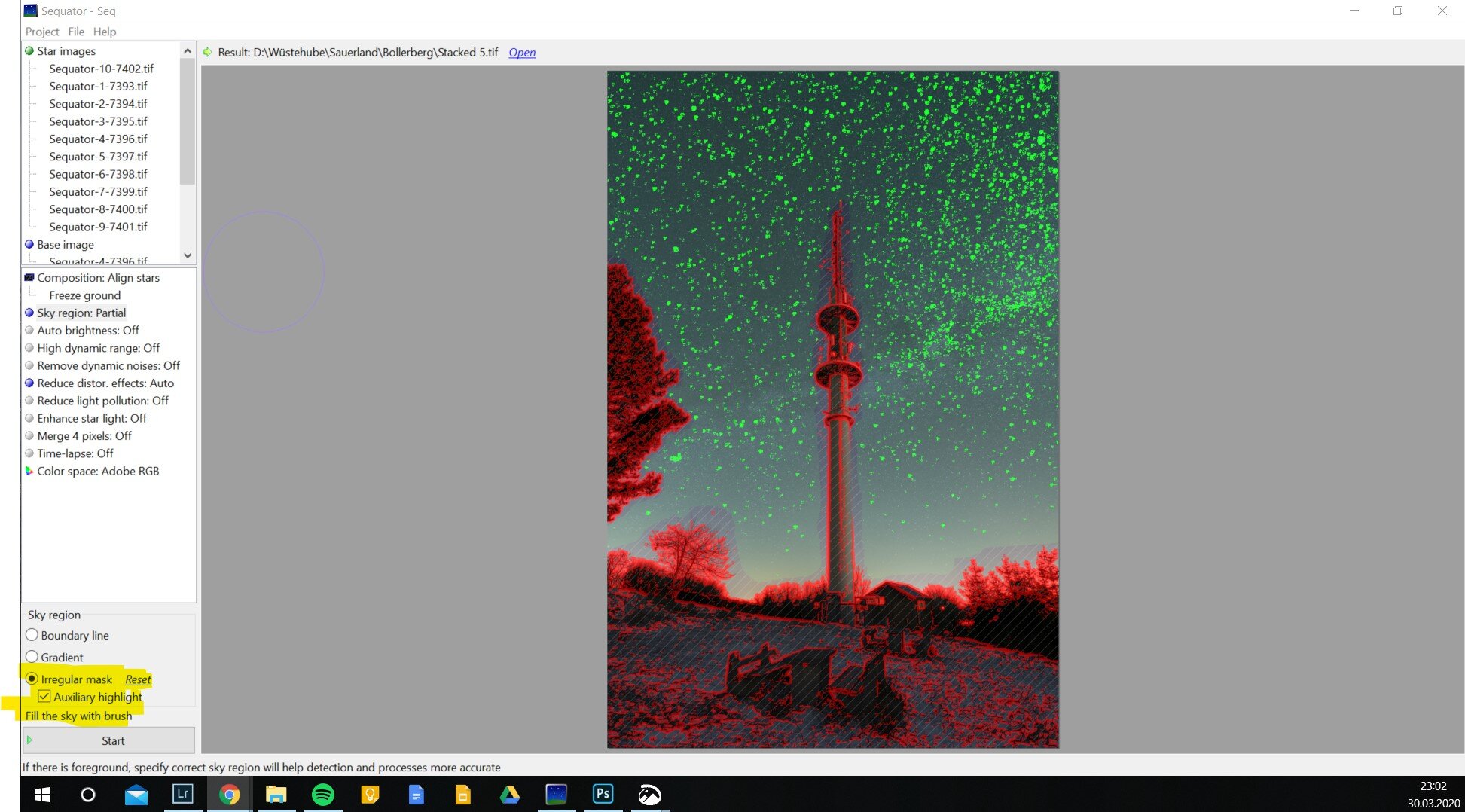Toggle Time-lapse setting
1465x812 pixels.
click(75, 453)
